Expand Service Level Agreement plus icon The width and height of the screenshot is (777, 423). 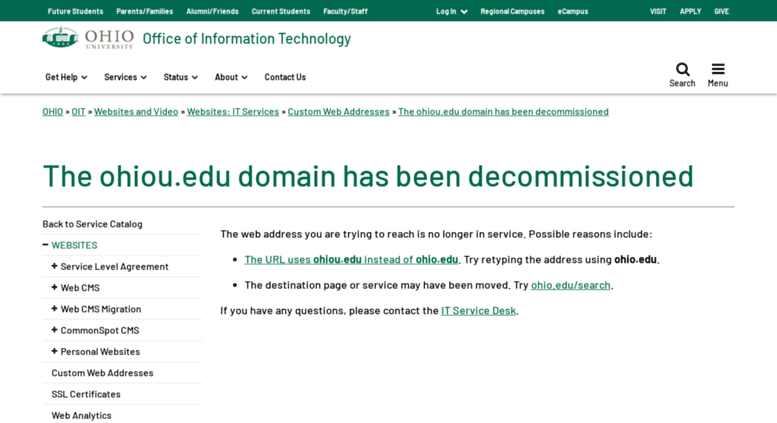click(x=55, y=266)
